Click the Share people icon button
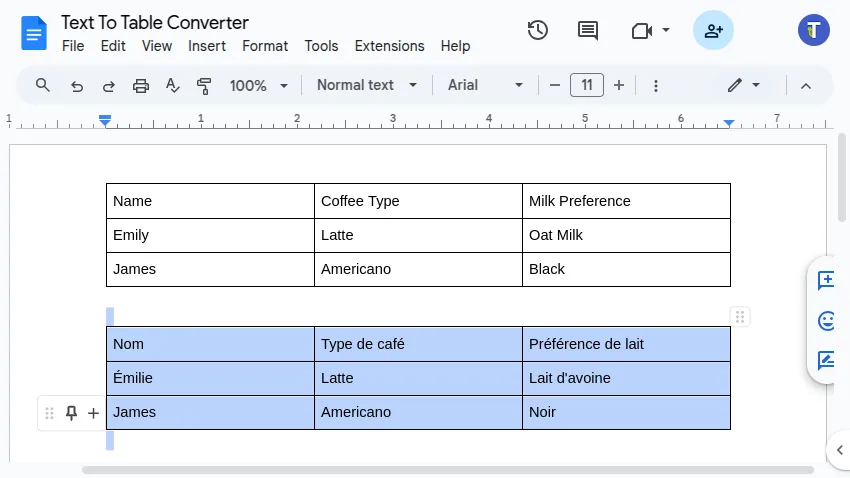The height and width of the screenshot is (478, 850). 713,30
